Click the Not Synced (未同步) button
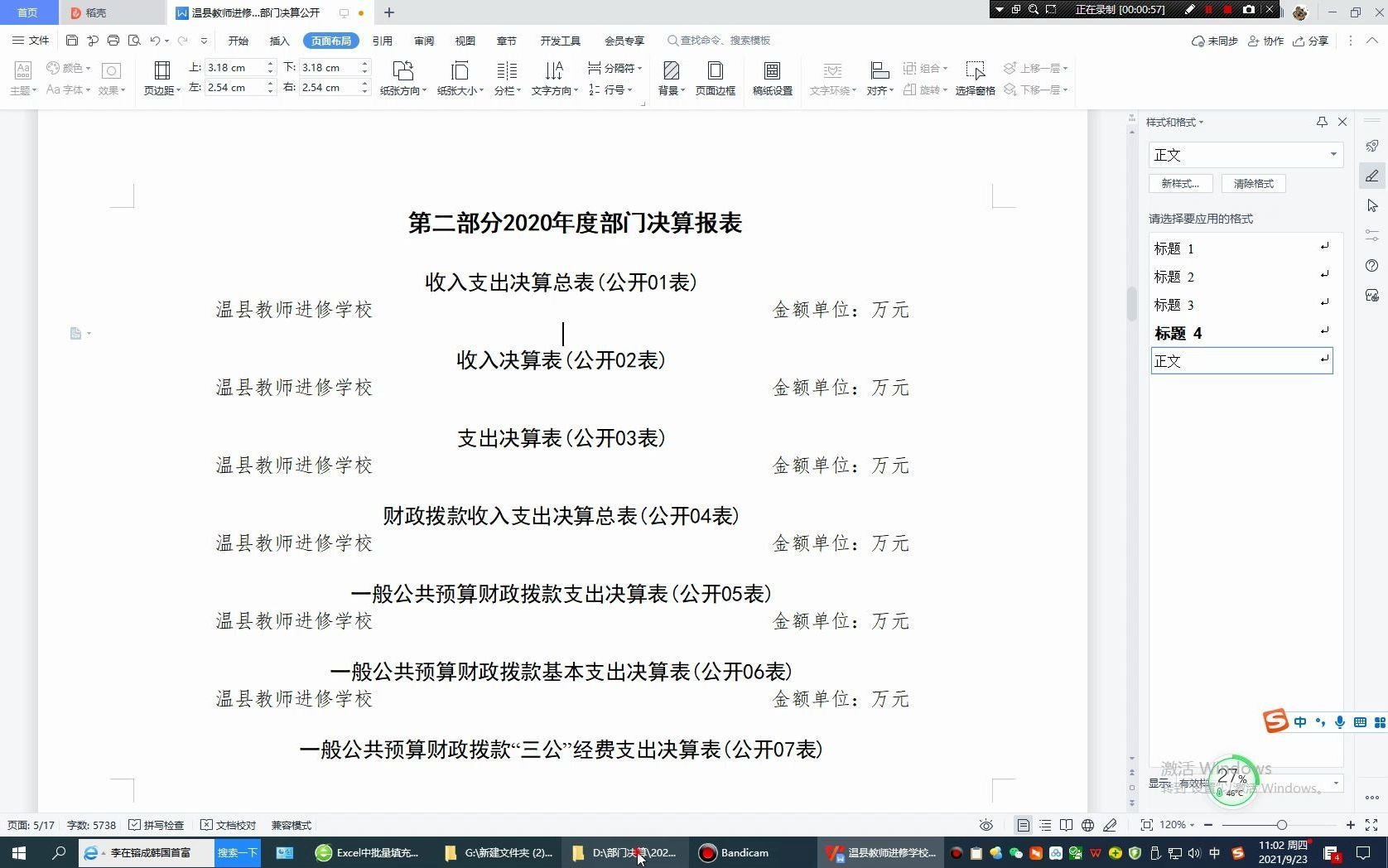Screen dimensions: 1388x868 click(1215, 41)
